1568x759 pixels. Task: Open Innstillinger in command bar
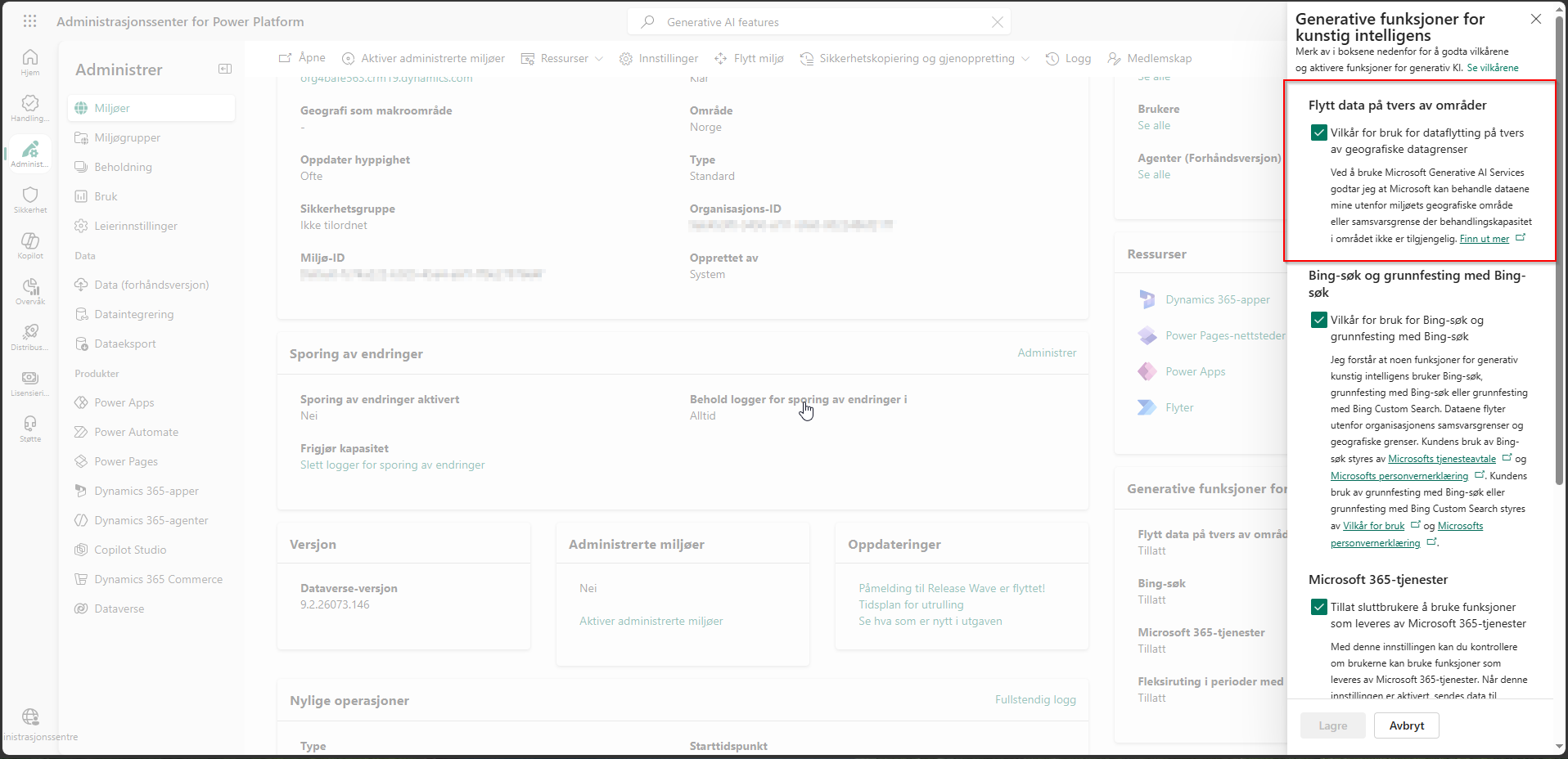659,58
